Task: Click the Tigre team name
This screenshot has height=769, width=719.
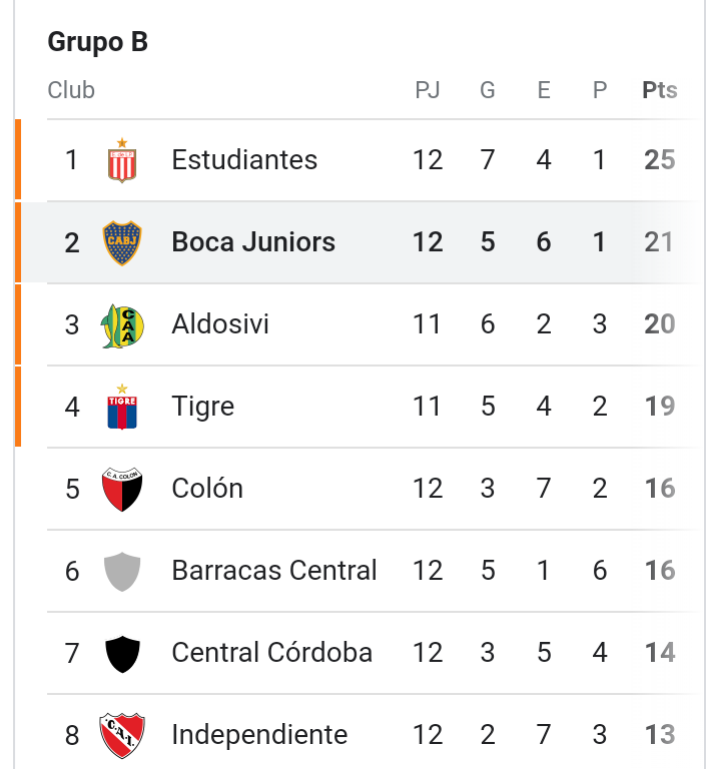Action: click(x=203, y=407)
